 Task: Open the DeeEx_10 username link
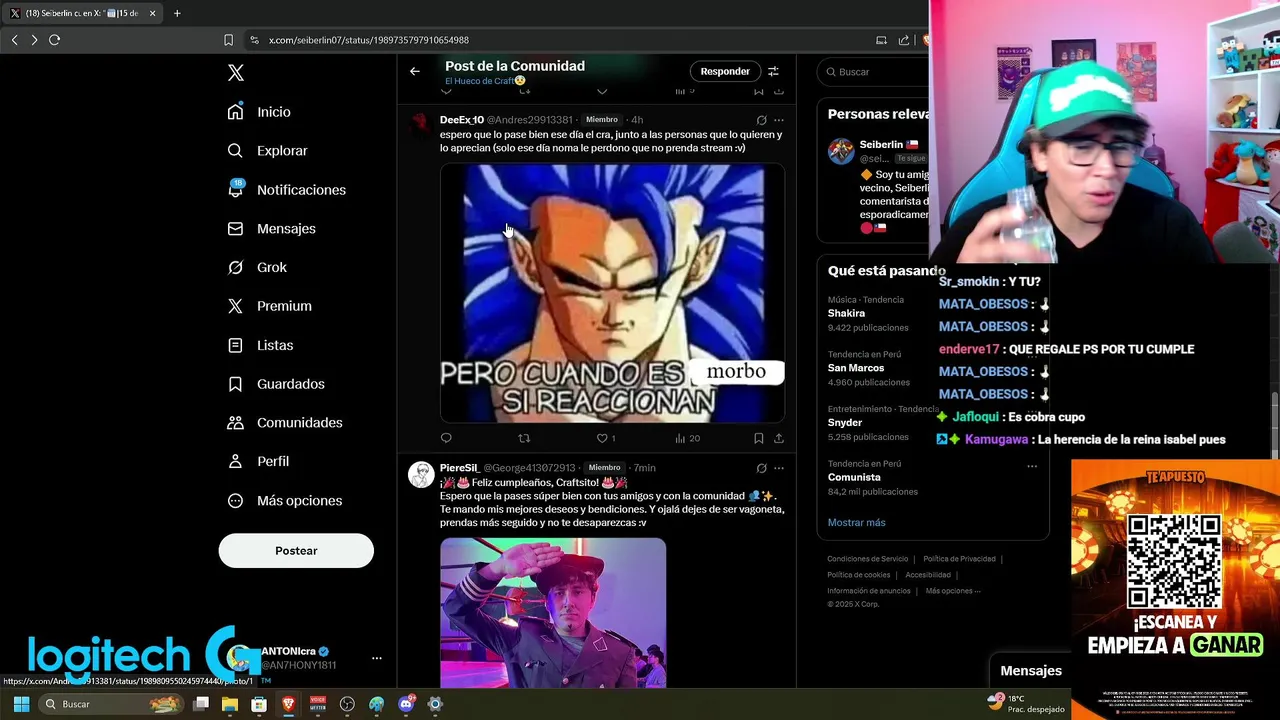coord(462,120)
